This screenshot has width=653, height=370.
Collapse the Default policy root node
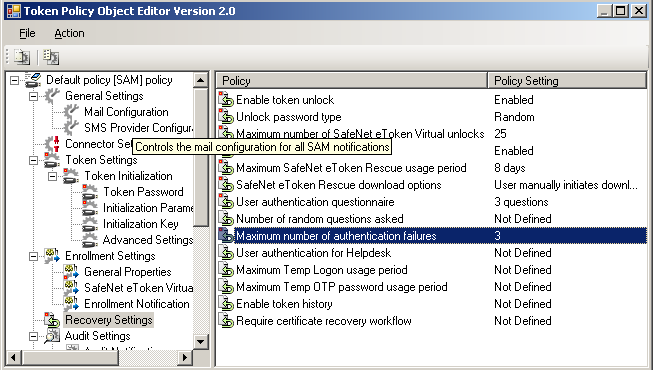[x=14, y=80]
